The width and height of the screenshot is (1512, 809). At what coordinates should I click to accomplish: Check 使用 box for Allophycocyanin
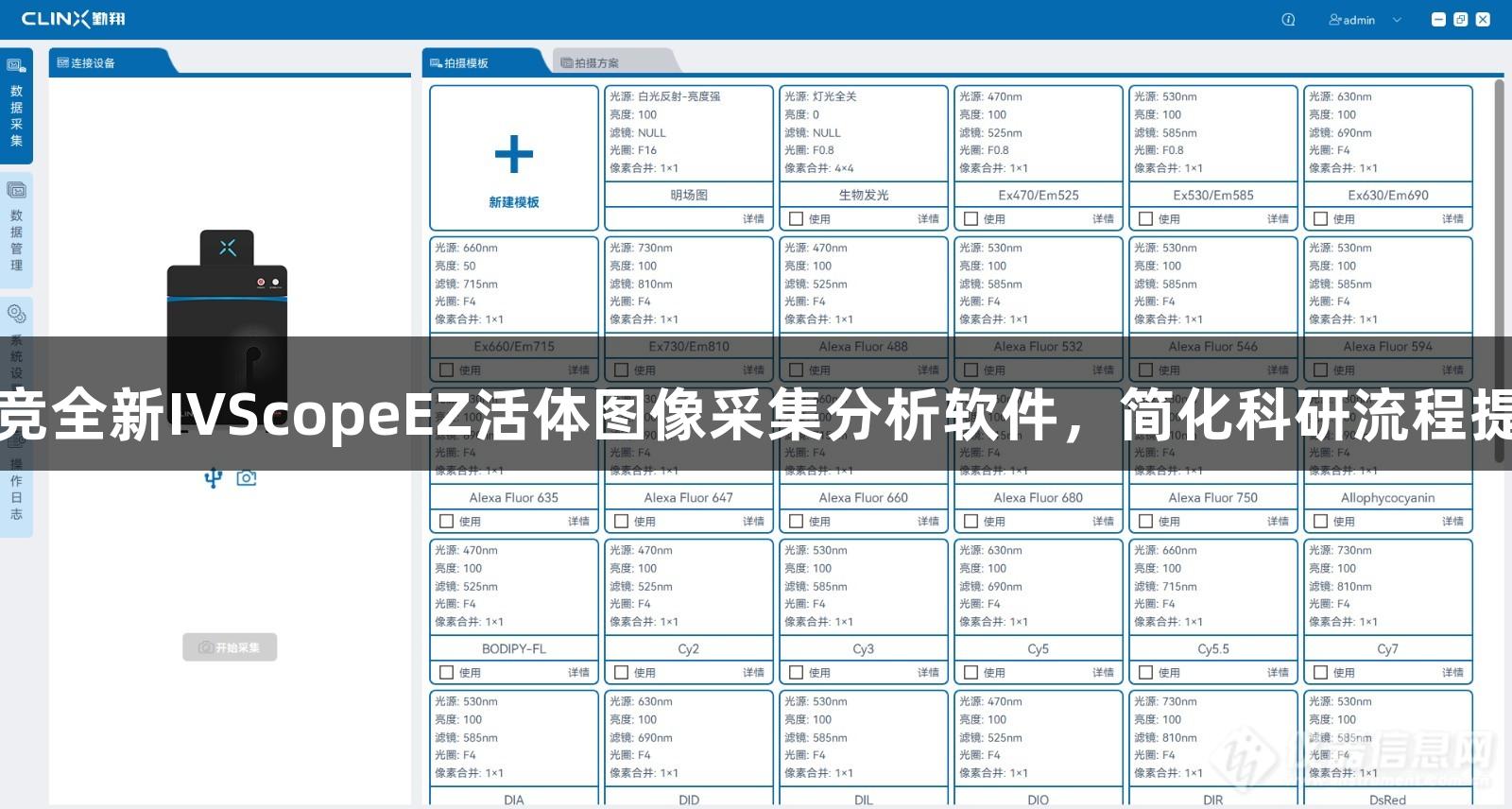pyautogui.click(x=1320, y=522)
